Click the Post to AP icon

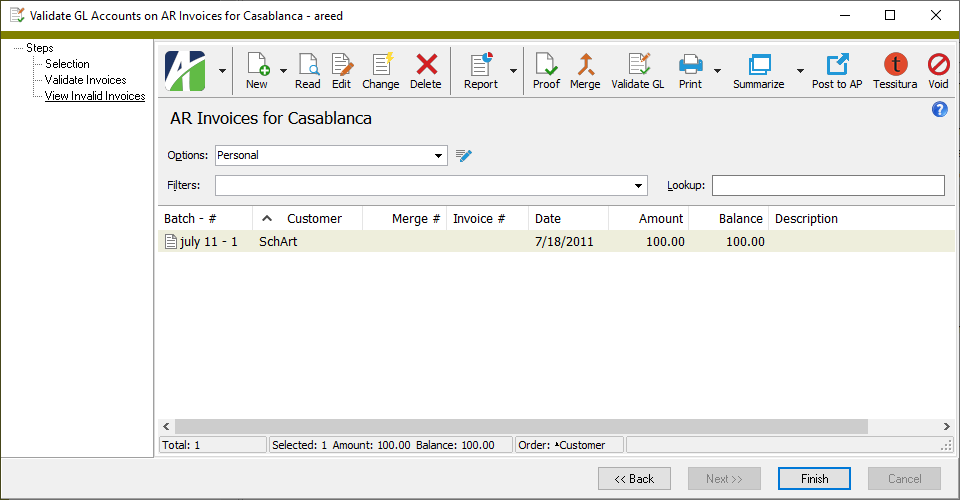(836, 67)
